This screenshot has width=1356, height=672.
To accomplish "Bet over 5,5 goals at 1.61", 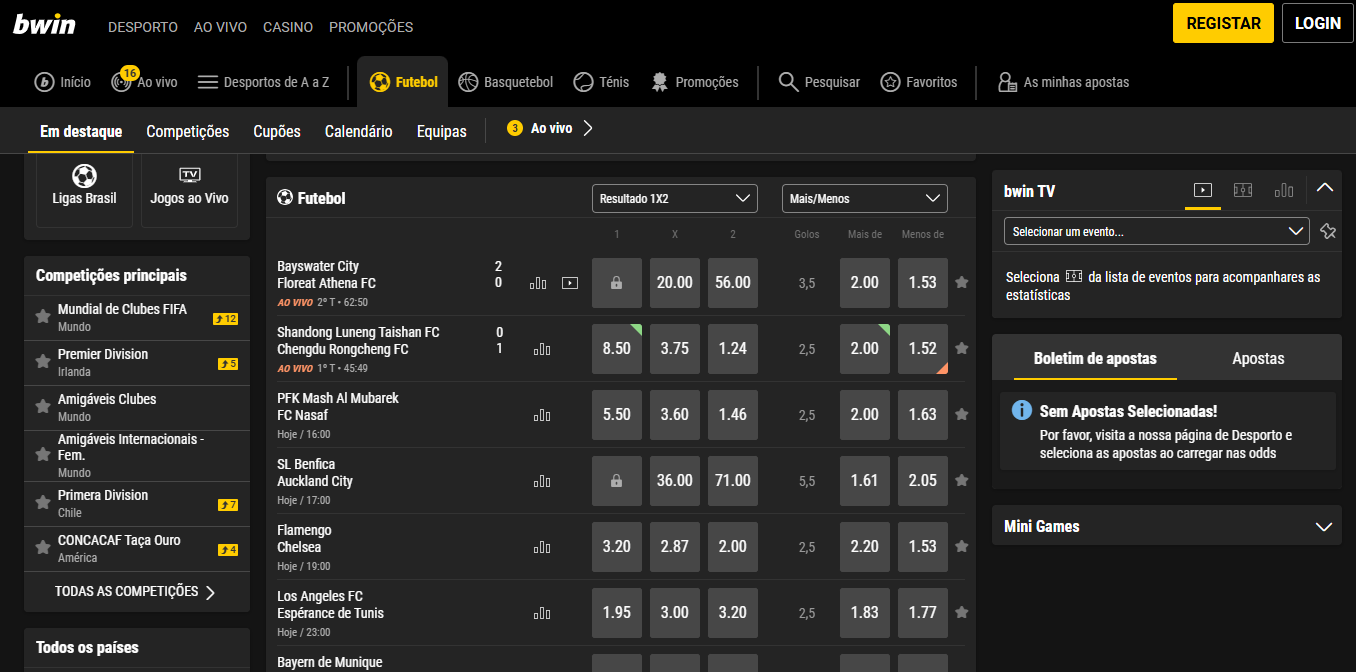I will point(865,481).
